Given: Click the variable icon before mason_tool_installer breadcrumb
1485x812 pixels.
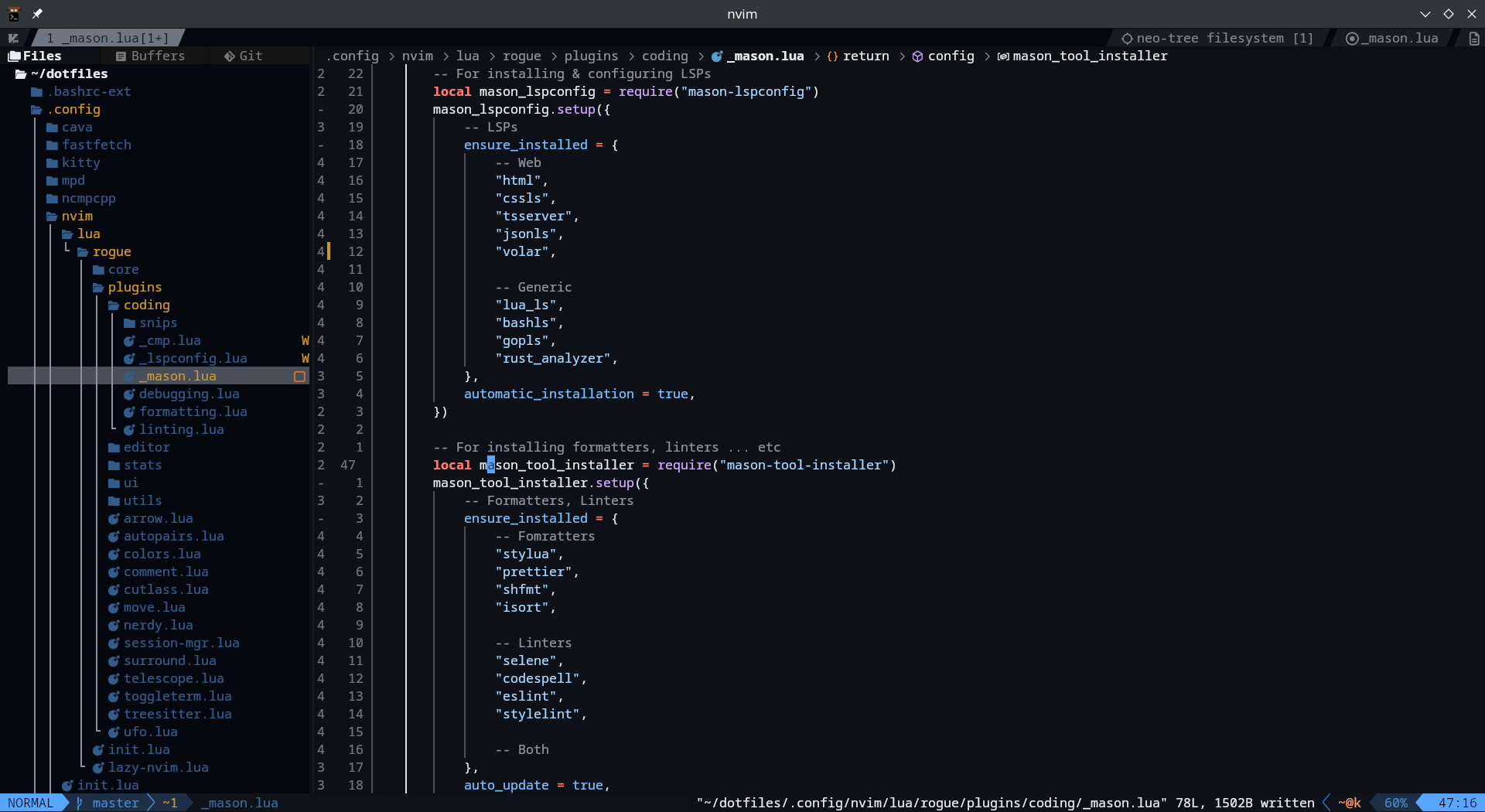Looking at the screenshot, I should pos(1002,56).
